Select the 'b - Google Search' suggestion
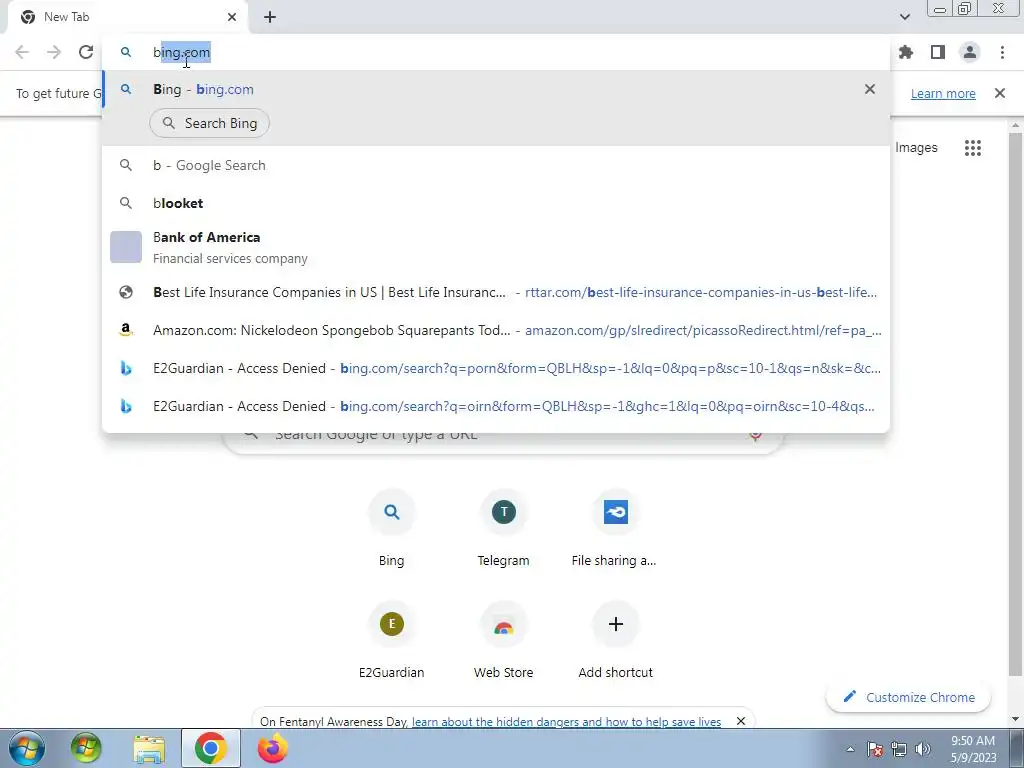 click(496, 165)
